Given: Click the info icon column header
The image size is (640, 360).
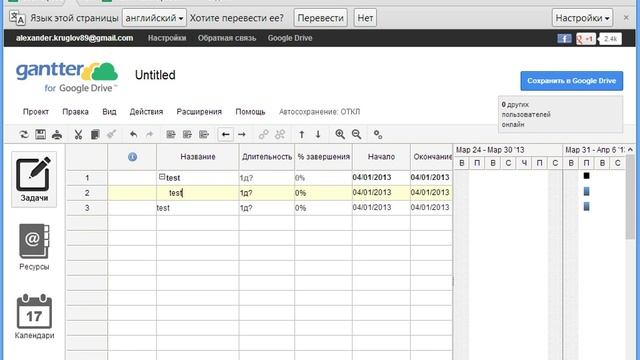Looking at the screenshot, I should pyautogui.click(x=132, y=157).
